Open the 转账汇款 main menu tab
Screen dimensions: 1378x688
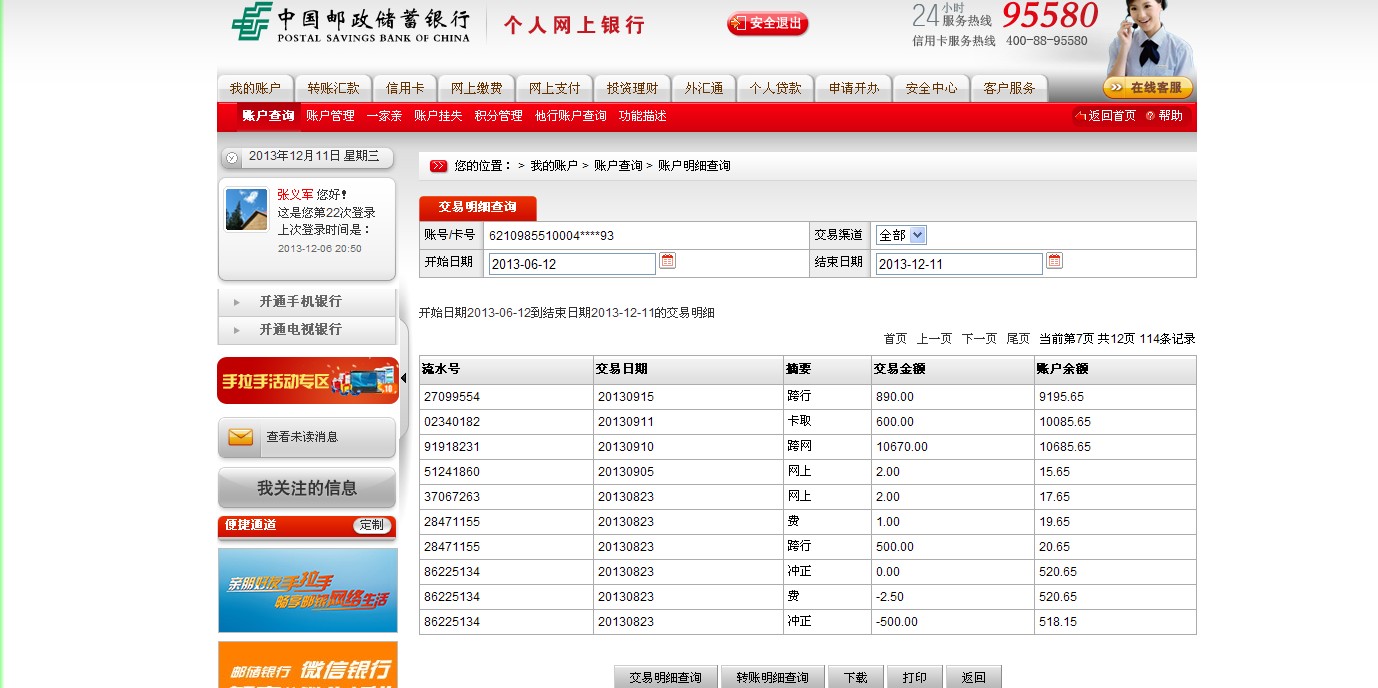333,88
